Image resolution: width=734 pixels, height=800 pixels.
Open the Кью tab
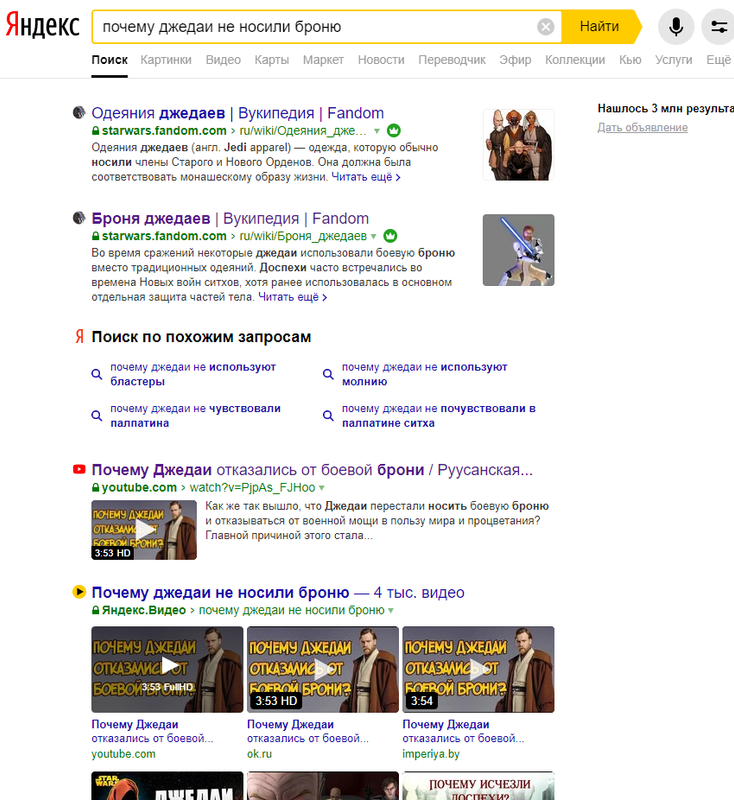(630, 60)
